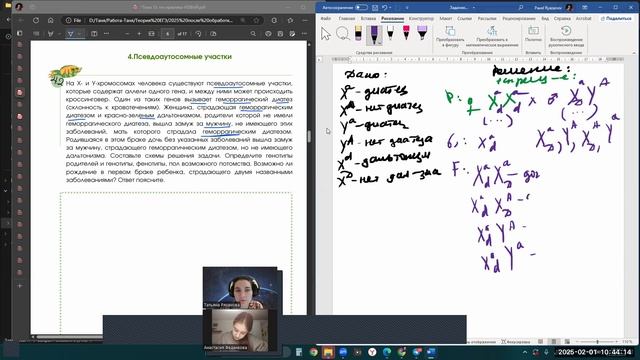Save the PDF file
This screenshot has width=640, height=360.
280,33
